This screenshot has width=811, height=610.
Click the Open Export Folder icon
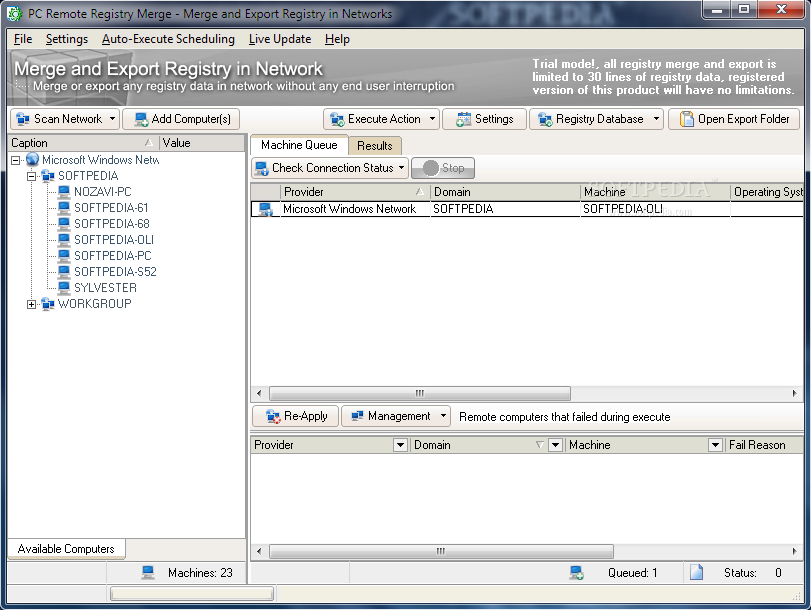click(x=686, y=119)
